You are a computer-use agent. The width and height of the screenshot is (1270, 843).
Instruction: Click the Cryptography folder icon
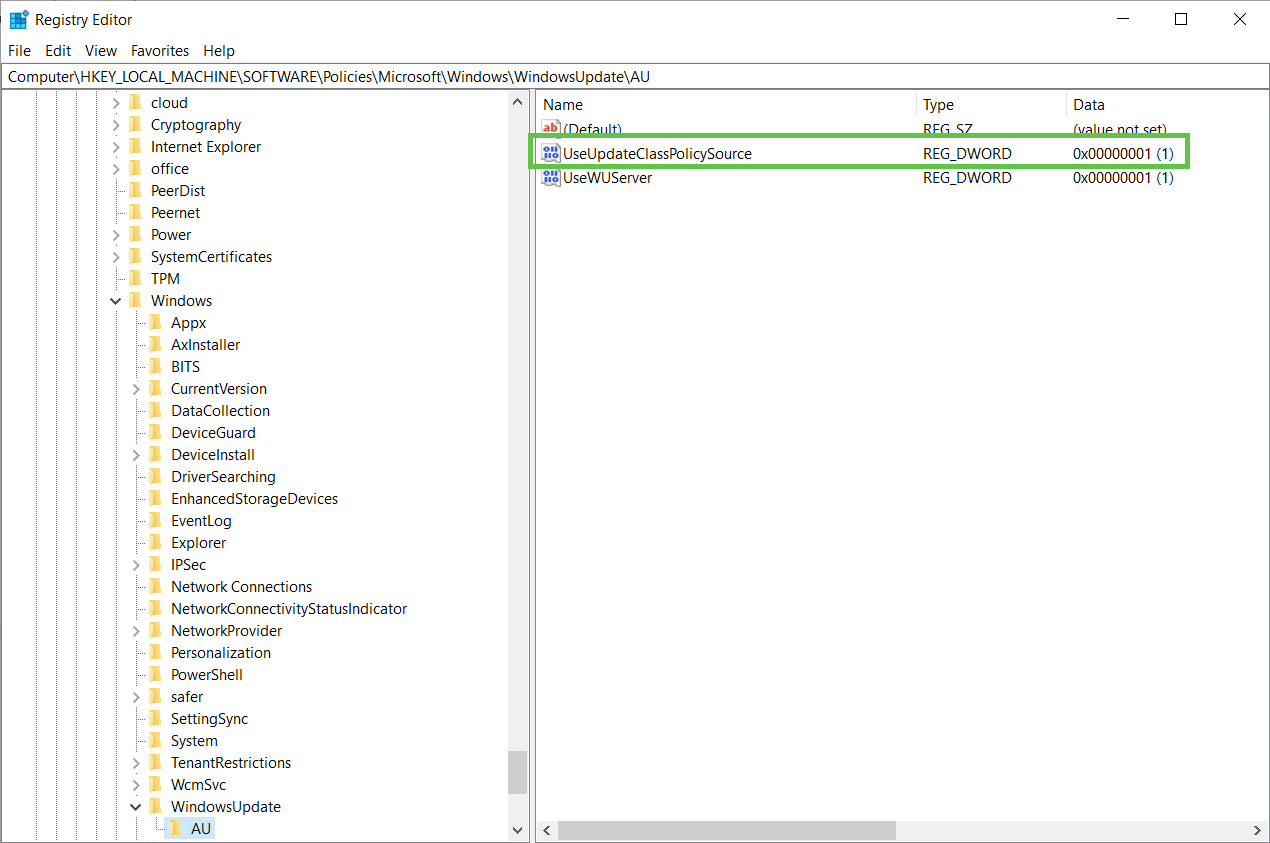[135, 124]
